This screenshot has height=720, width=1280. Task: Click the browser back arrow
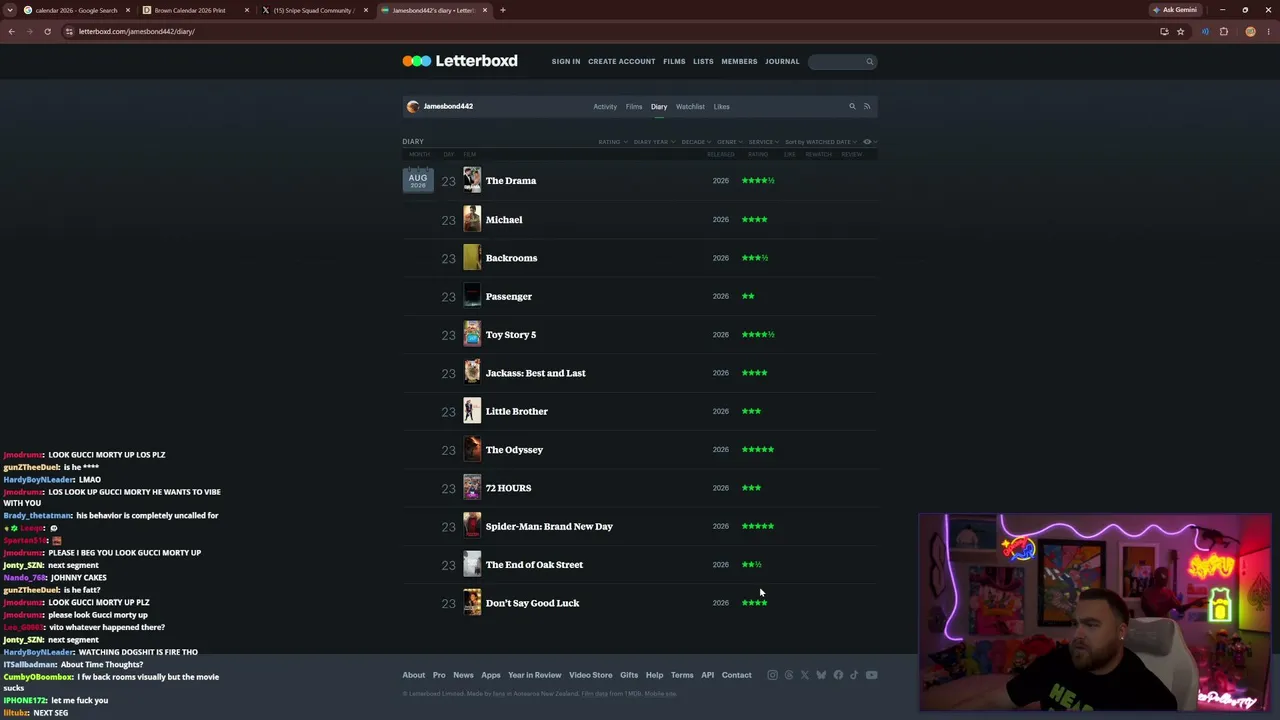pyautogui.click(x=11, y=31)
